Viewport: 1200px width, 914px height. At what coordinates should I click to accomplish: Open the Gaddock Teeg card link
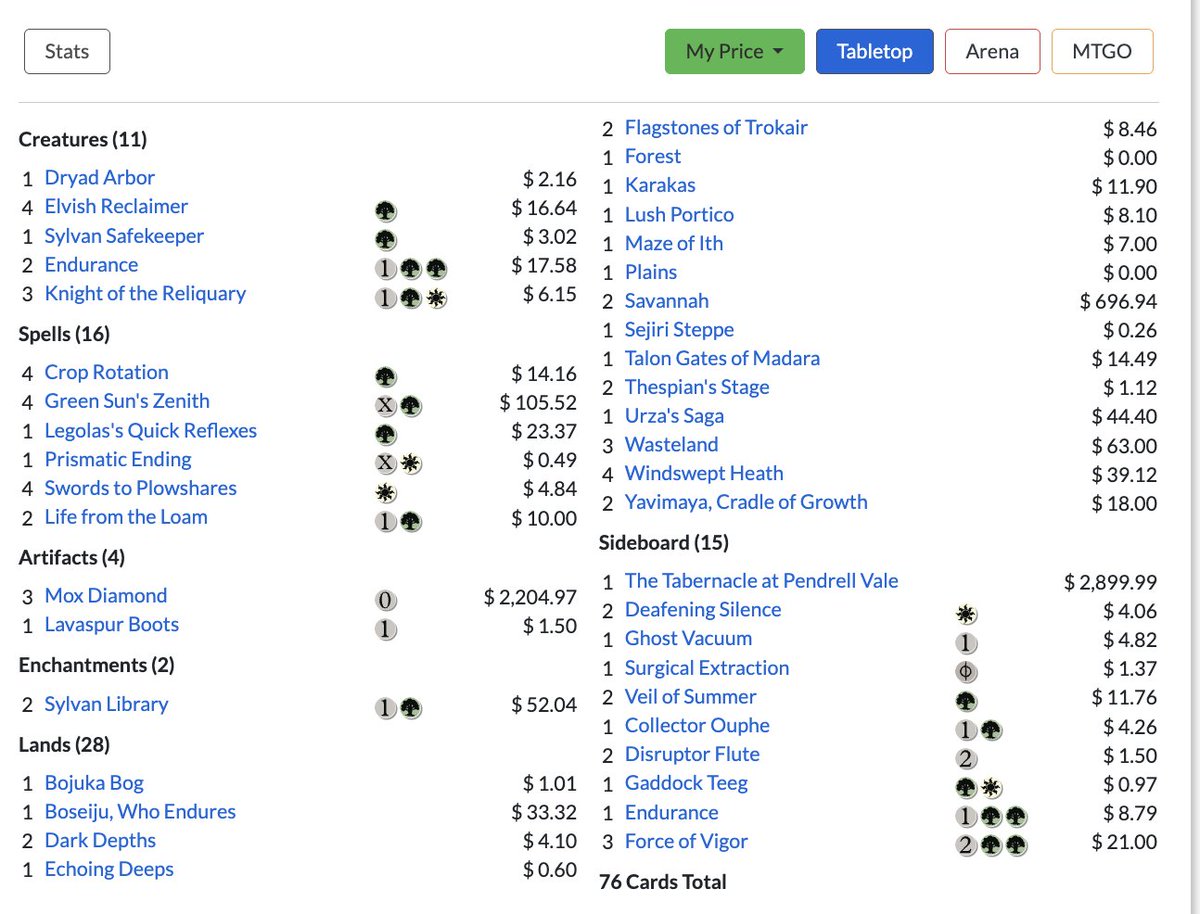686,783
